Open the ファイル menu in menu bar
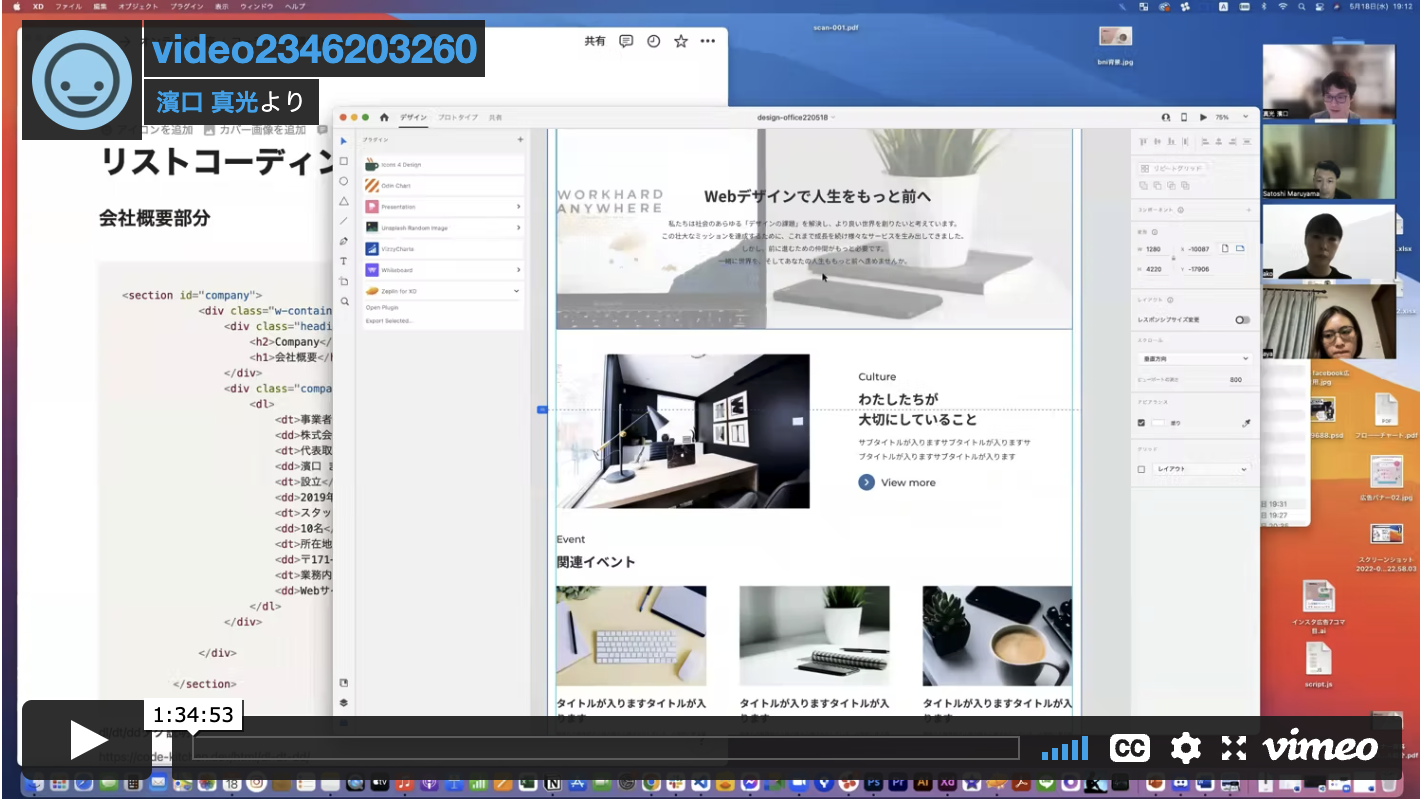The image size is (1420, 800). coord(69,6)
